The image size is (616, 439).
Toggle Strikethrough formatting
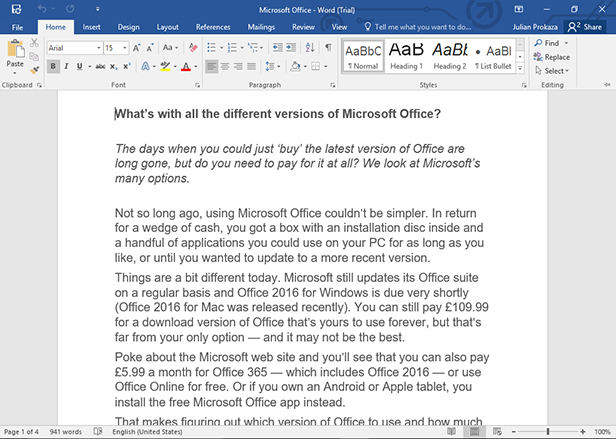(x=100, y=66)
